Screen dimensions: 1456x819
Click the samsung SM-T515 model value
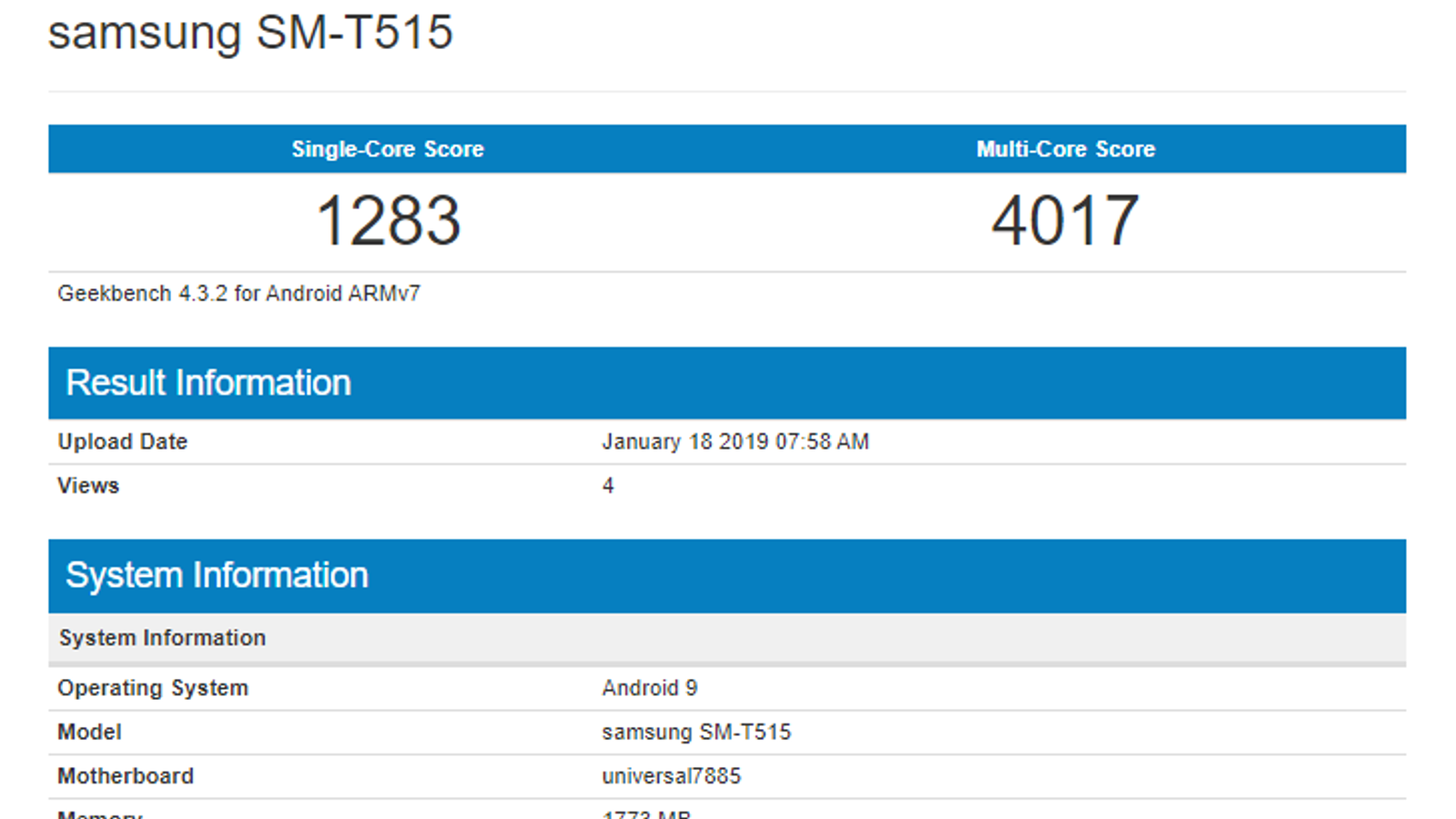696,733
